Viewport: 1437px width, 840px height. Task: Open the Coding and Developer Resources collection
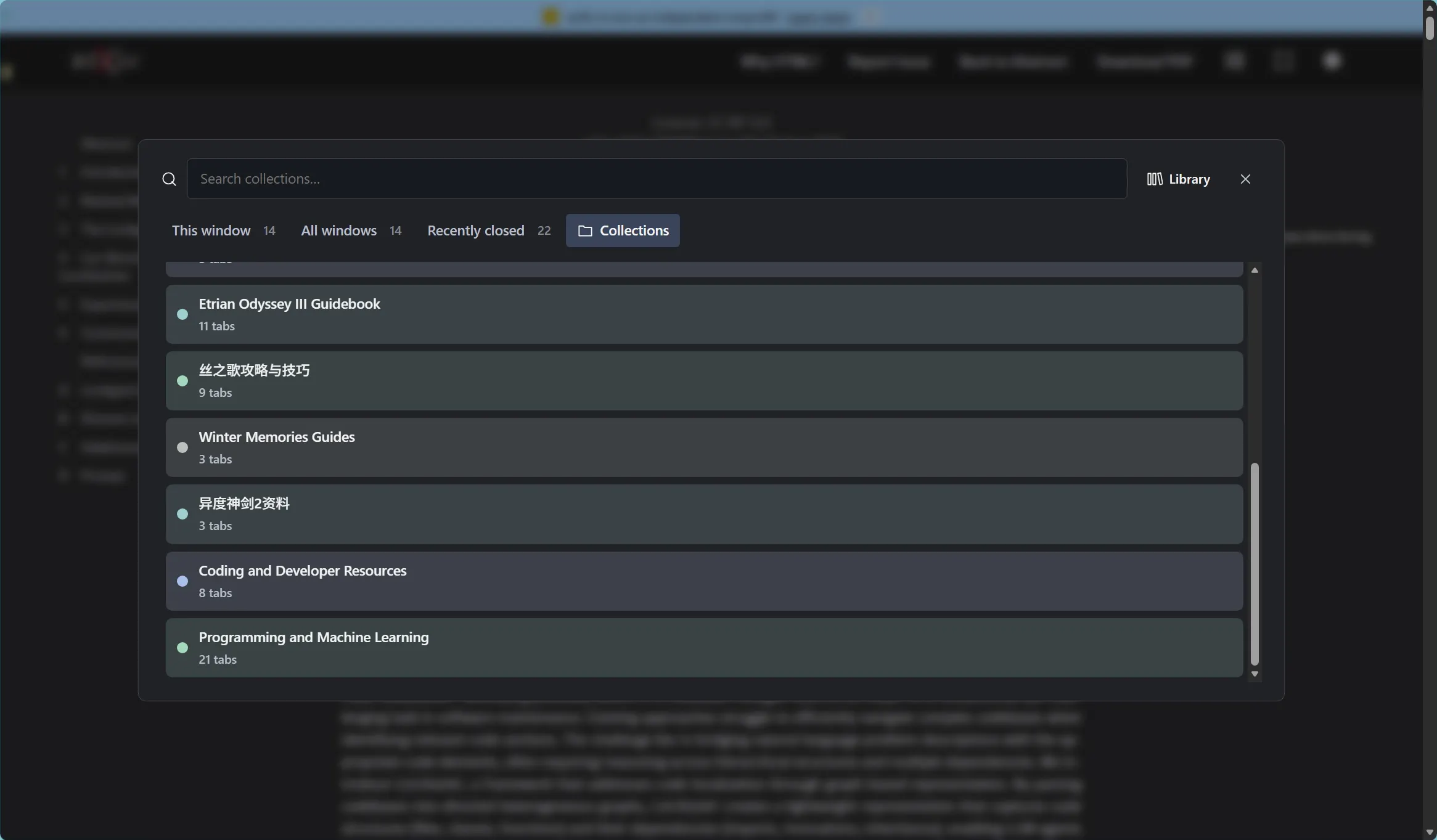[704, 581]
